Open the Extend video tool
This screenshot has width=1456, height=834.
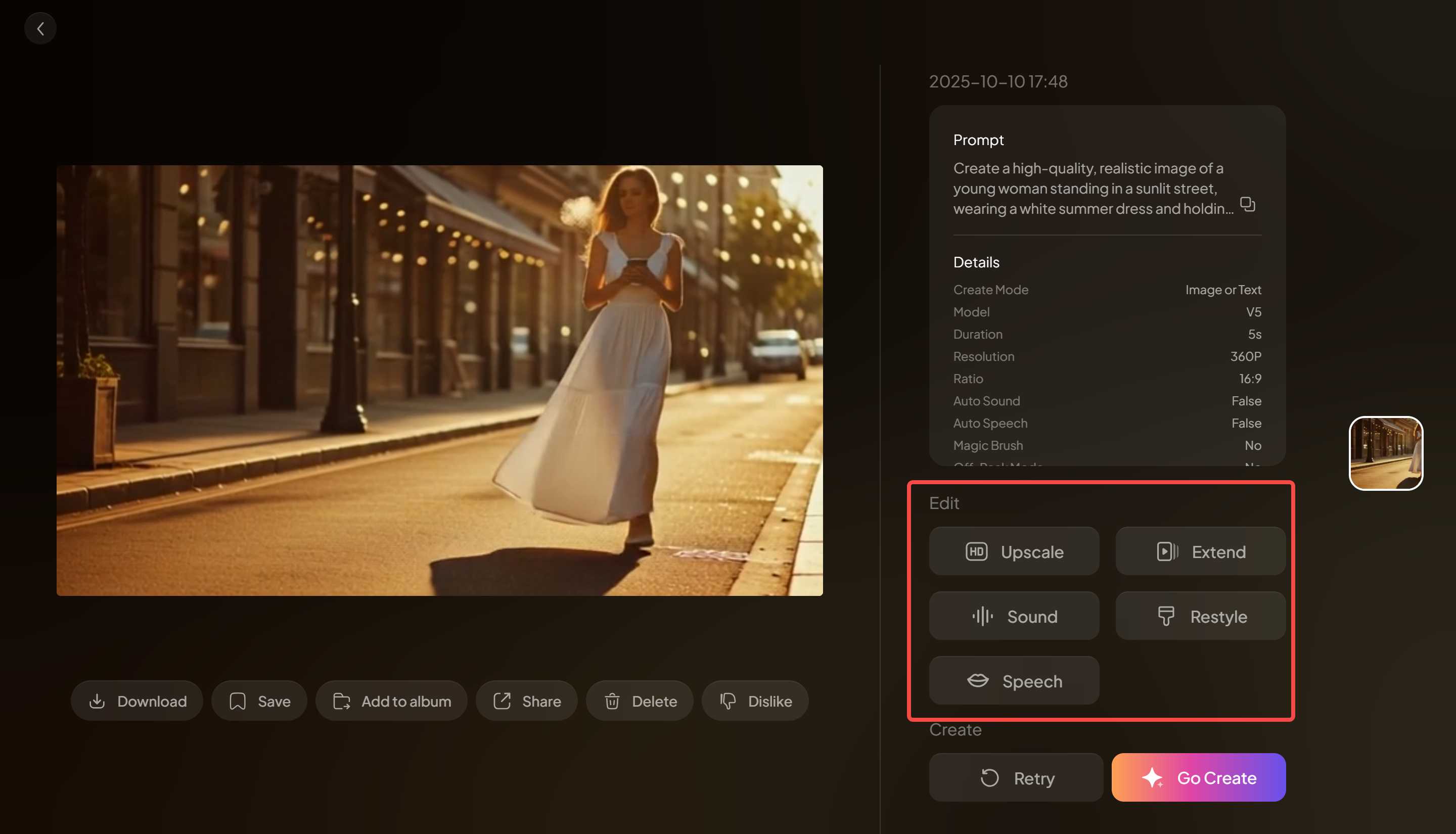pyautogui.click(x=1199, y=551)
